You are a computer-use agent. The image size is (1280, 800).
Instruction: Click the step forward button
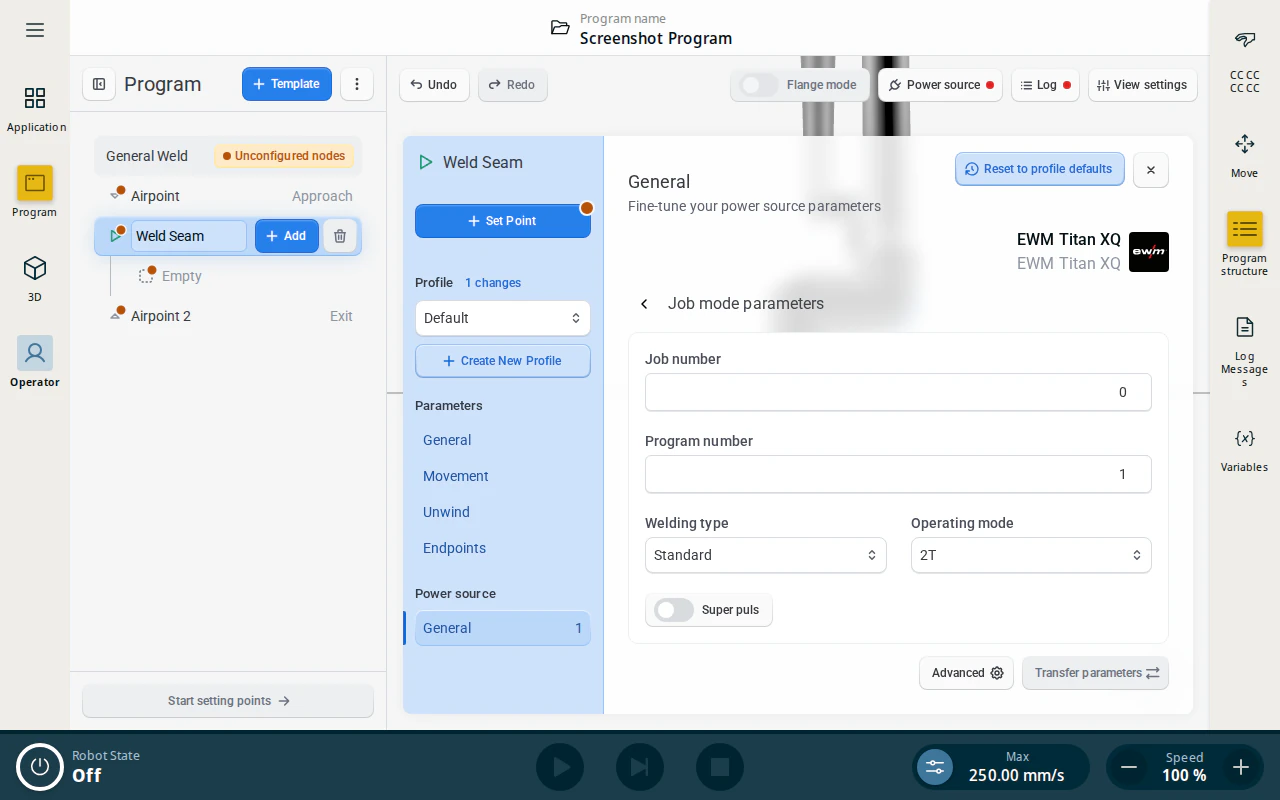640,767
